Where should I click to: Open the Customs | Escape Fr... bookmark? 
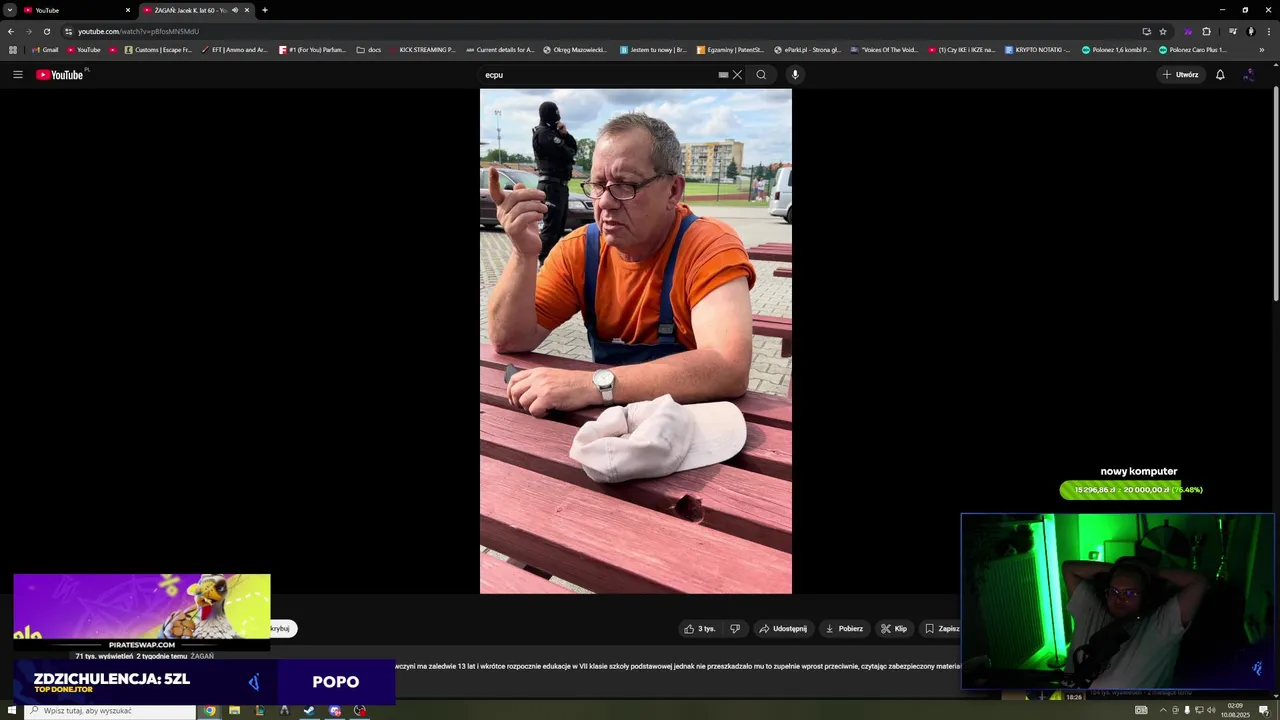point(158,50)
